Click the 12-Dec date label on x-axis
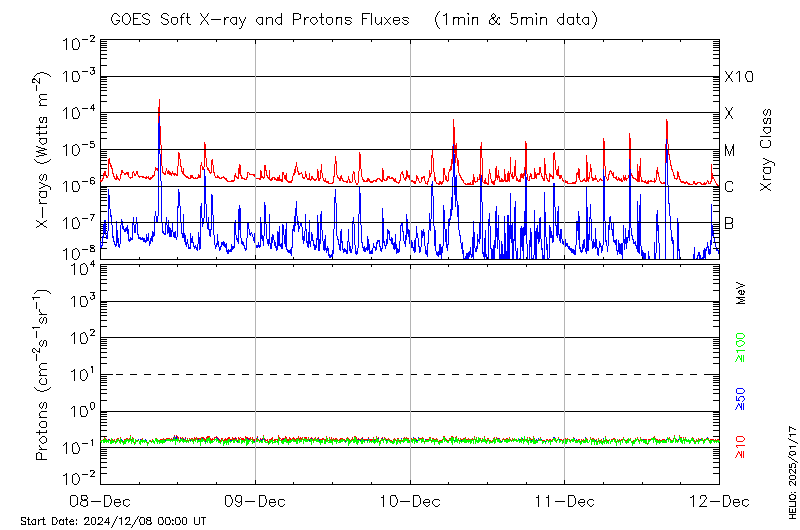Viewport: 800px width, 530px height. coord(718,500)
